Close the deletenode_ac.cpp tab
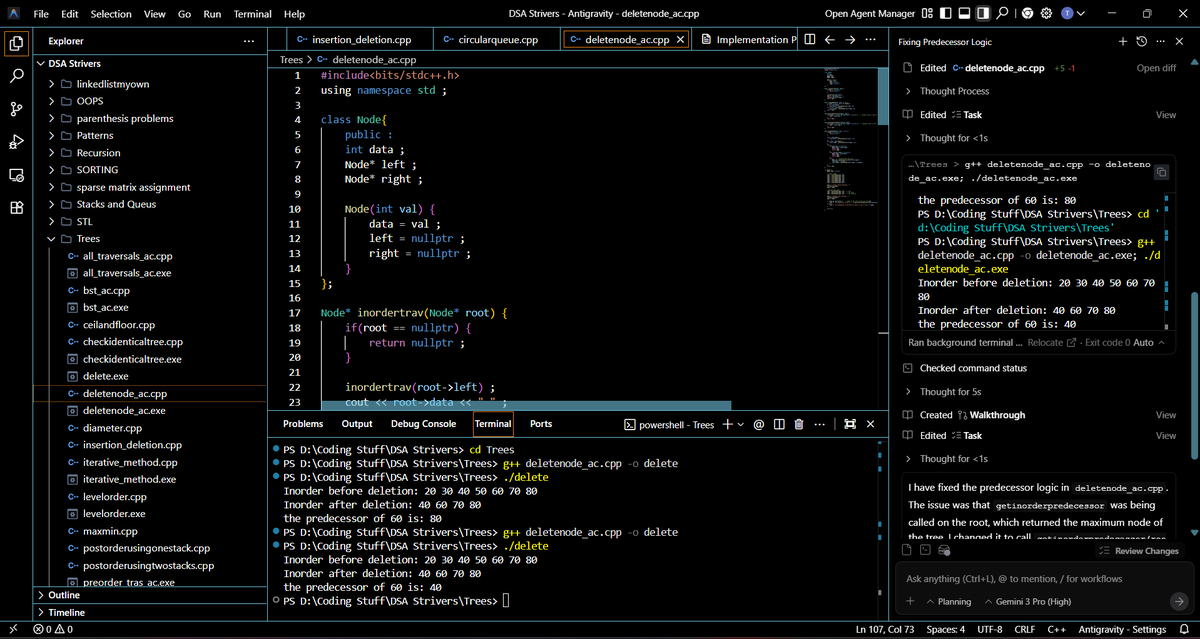The image size is (1200, 639). pyautogui.click(x=680, y=40)
